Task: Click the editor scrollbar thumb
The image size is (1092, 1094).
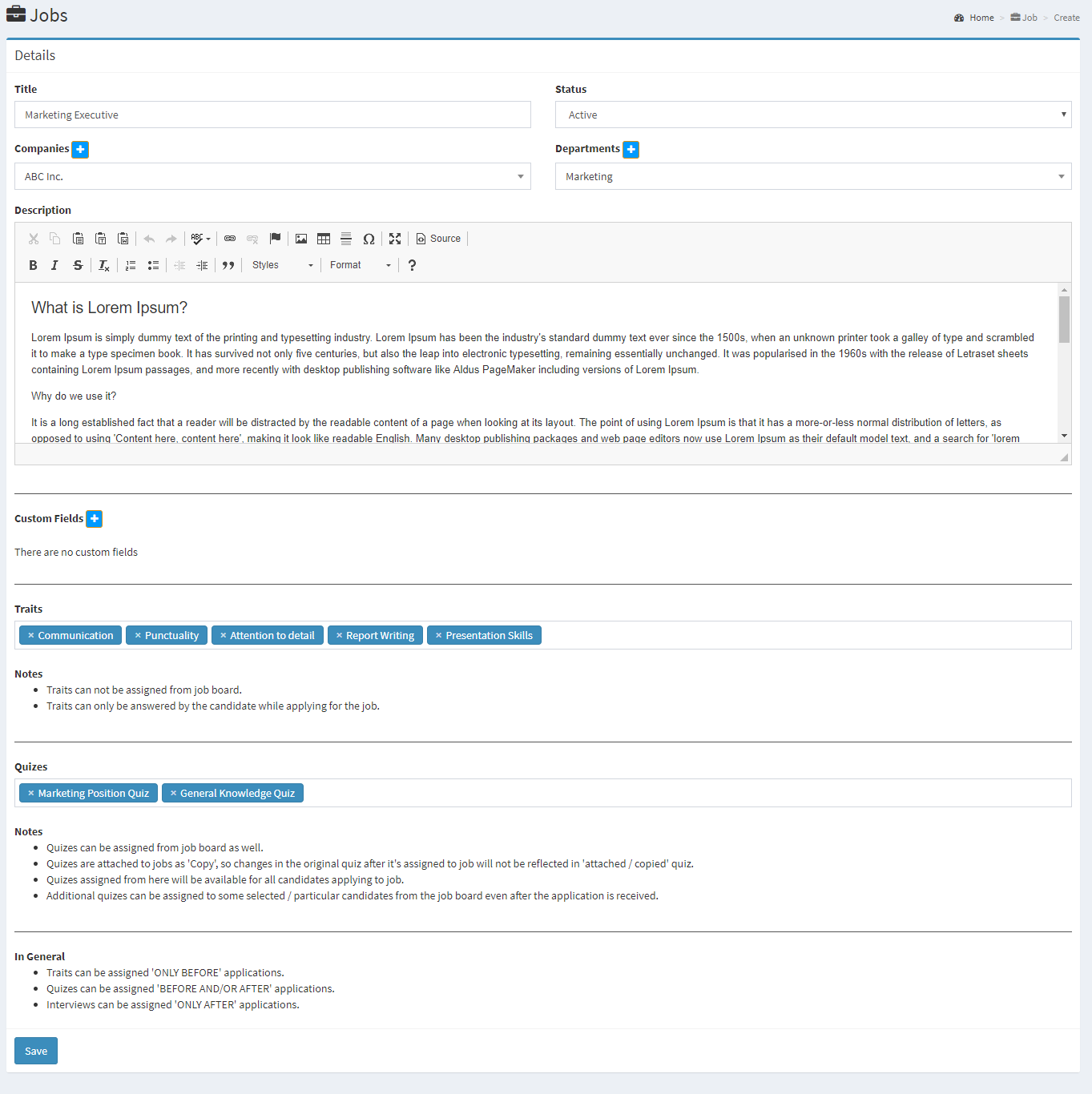Action: pyautogui.click(x=1064, y=320)
